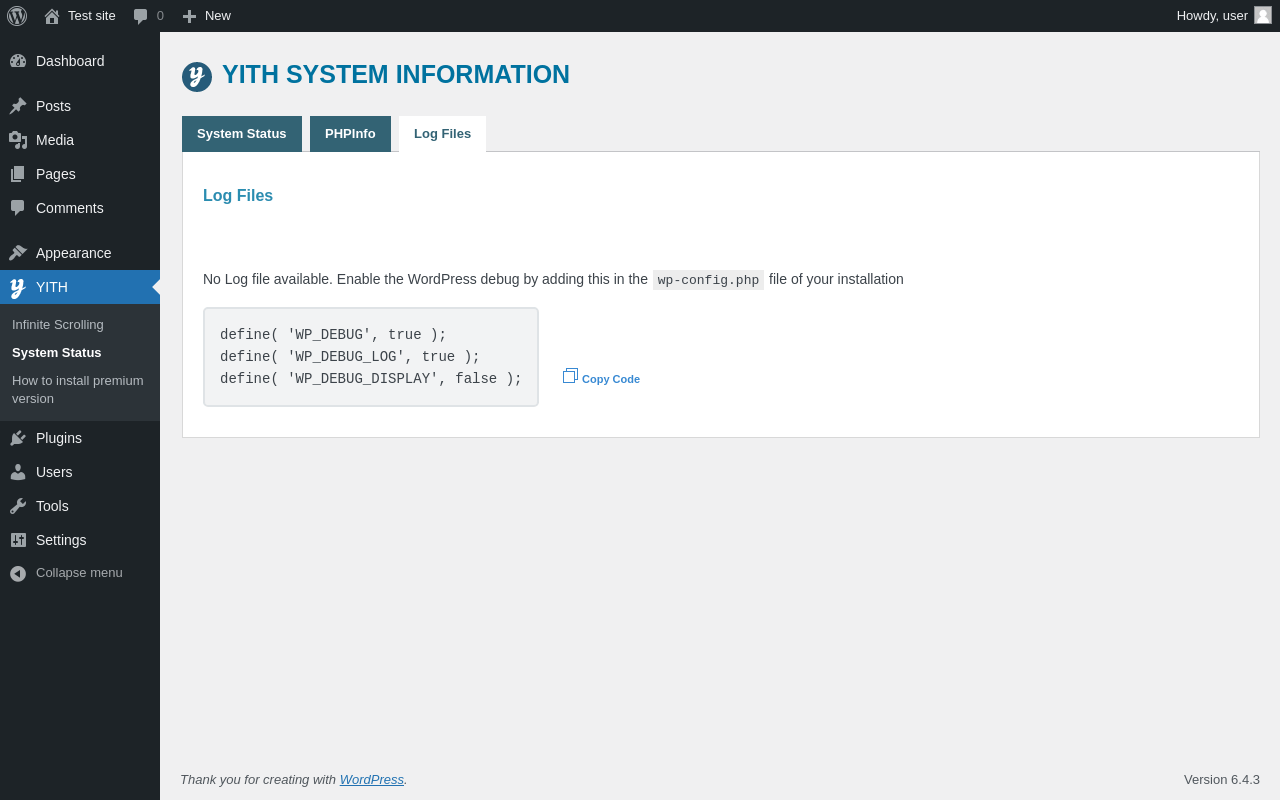Click the WordPress logo icon
Screen dimensions: 1280x800
click(17, 16)
